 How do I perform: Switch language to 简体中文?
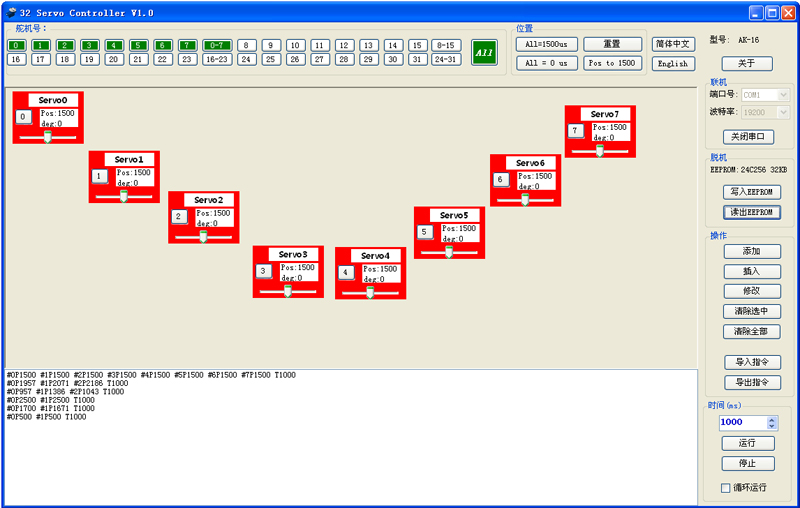pos(673,44)
